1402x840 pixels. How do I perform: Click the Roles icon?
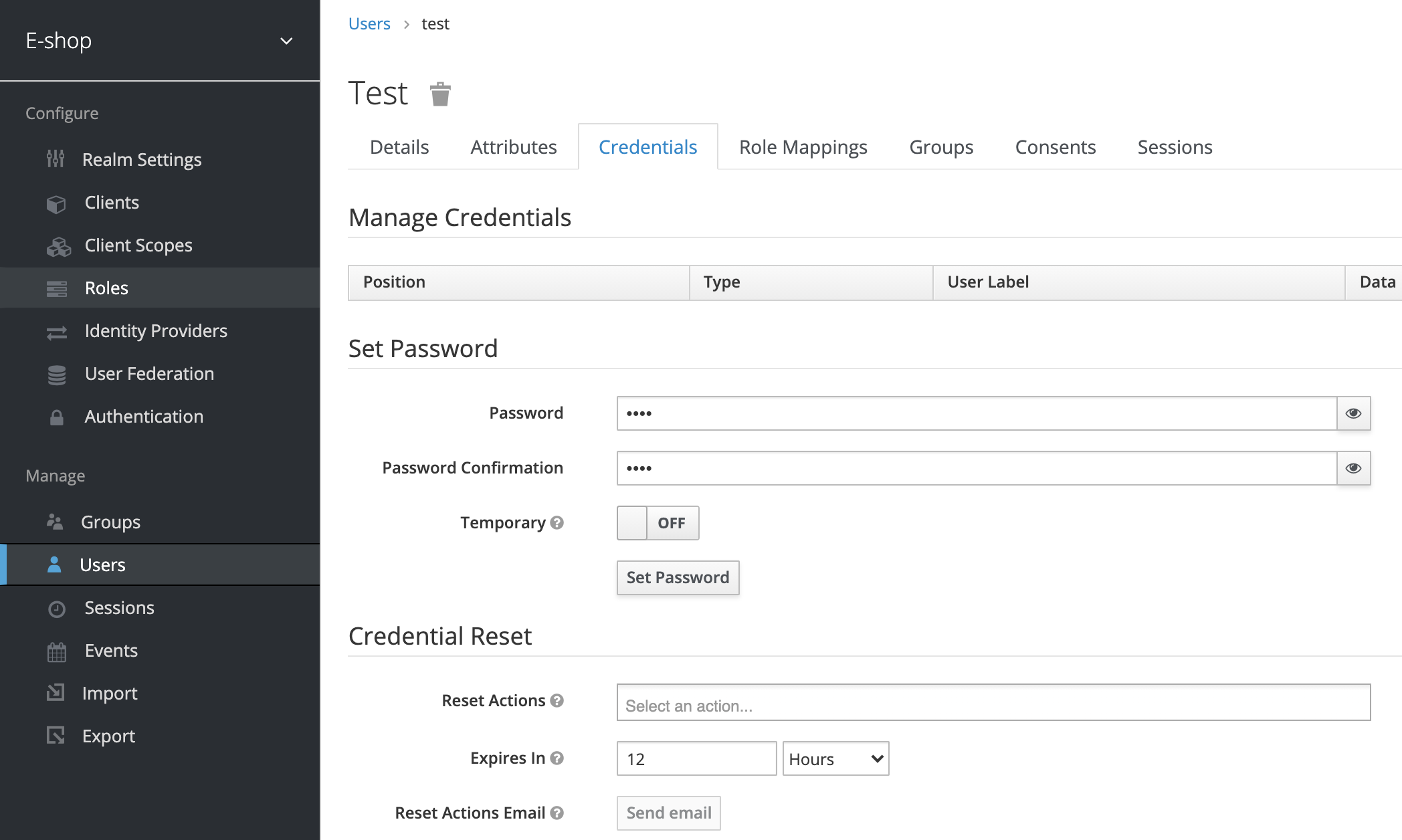(57, 288)
